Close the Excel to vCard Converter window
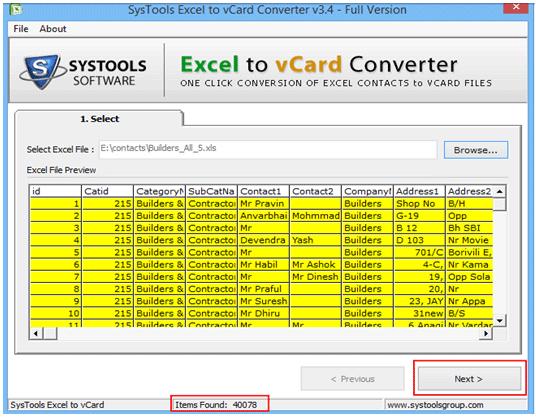This screenshot has height=417, width=536. click(516, 8)
